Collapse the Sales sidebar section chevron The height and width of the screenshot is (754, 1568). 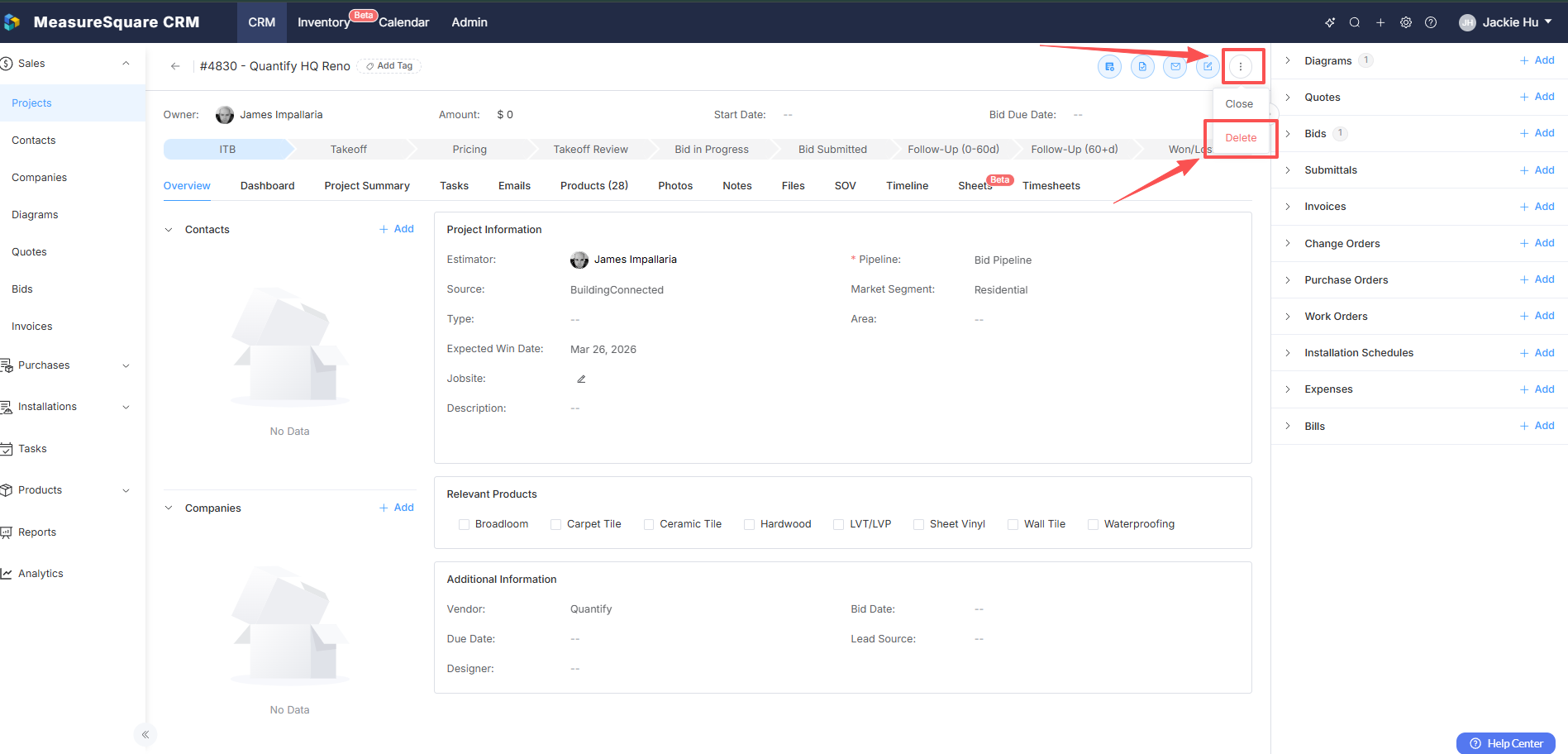(126, 64)
